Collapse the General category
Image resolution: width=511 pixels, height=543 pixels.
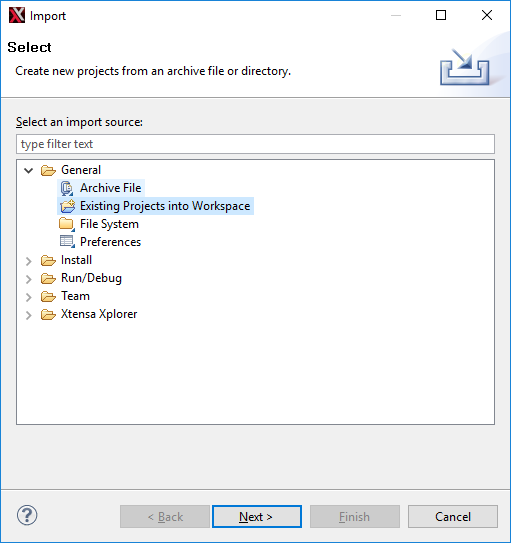[28, 170]
